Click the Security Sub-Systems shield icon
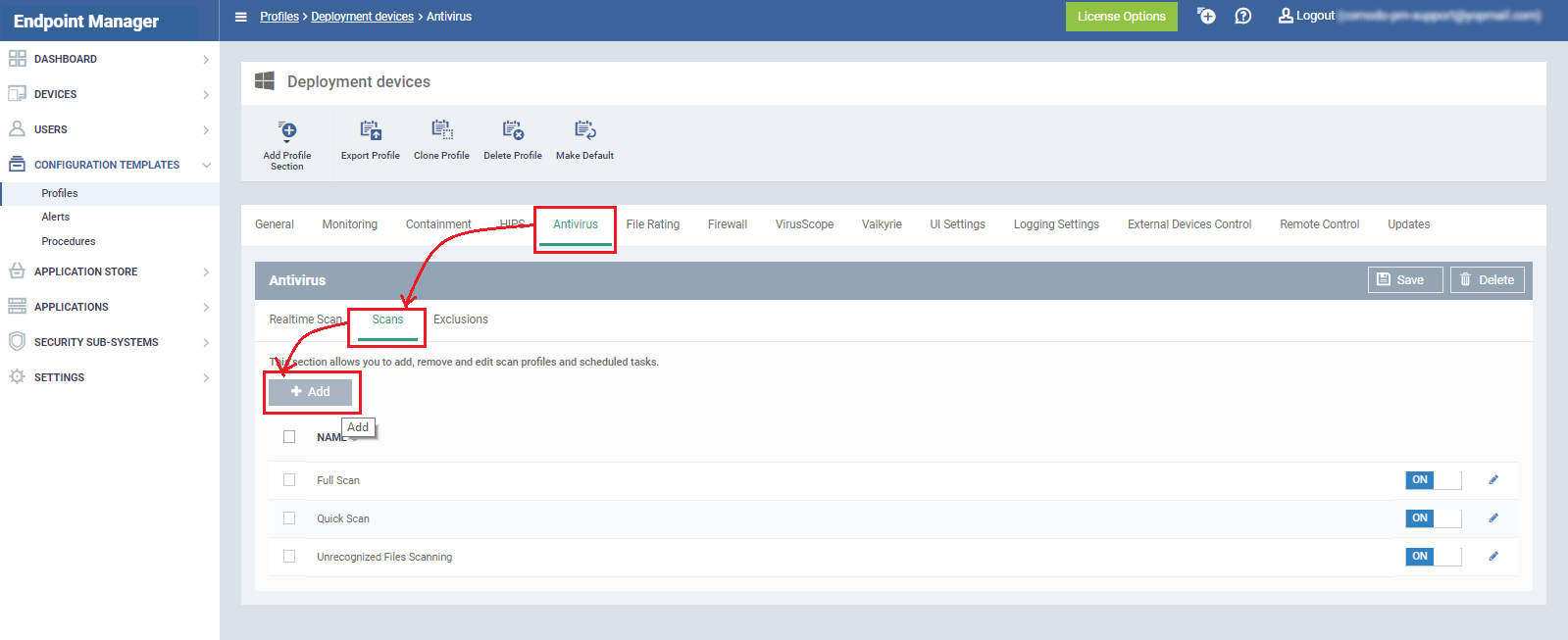This screenshot has width=1568, height=640. tap(18, 342)
